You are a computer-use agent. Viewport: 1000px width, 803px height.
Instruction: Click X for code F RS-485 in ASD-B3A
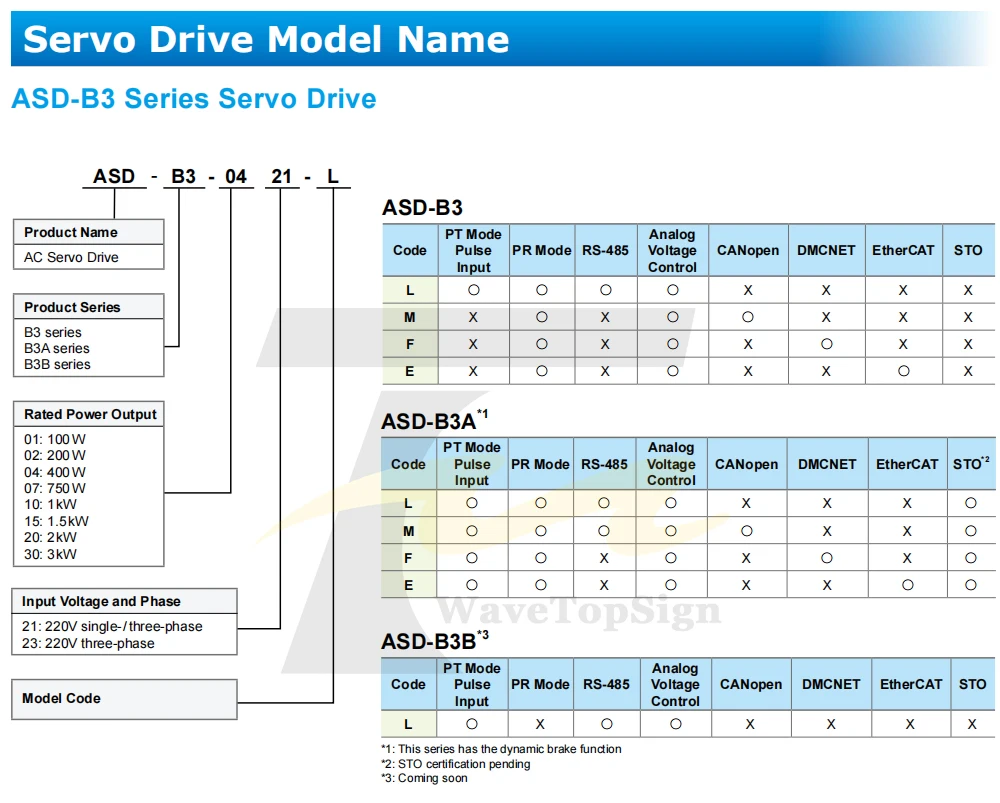(604, 558)
